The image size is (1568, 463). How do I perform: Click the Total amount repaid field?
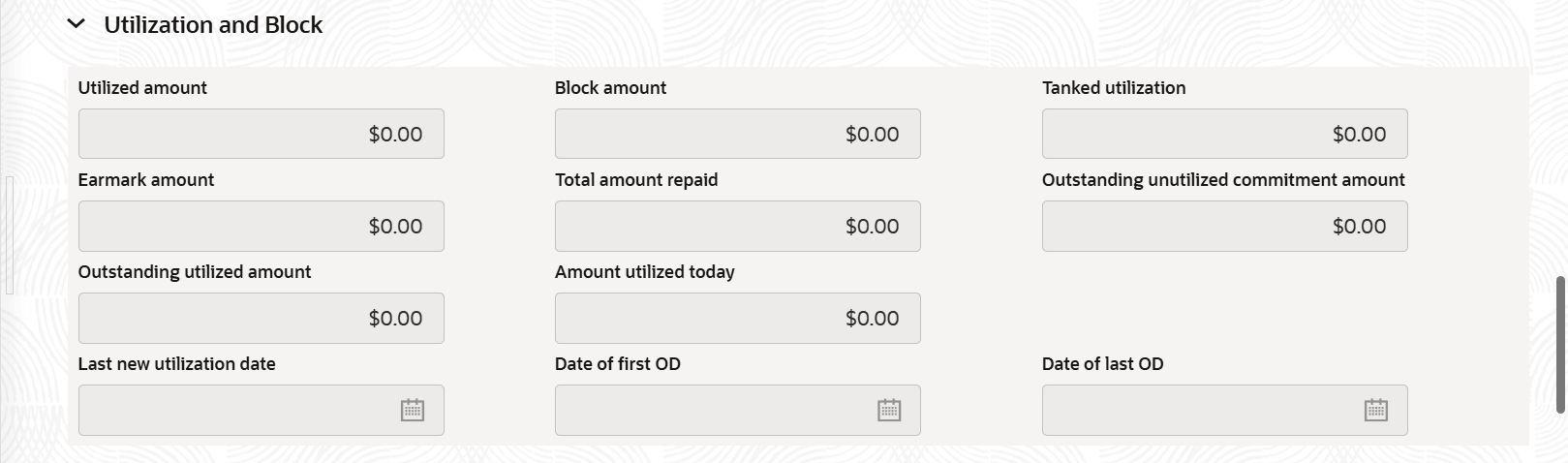(x=737, y=226)
